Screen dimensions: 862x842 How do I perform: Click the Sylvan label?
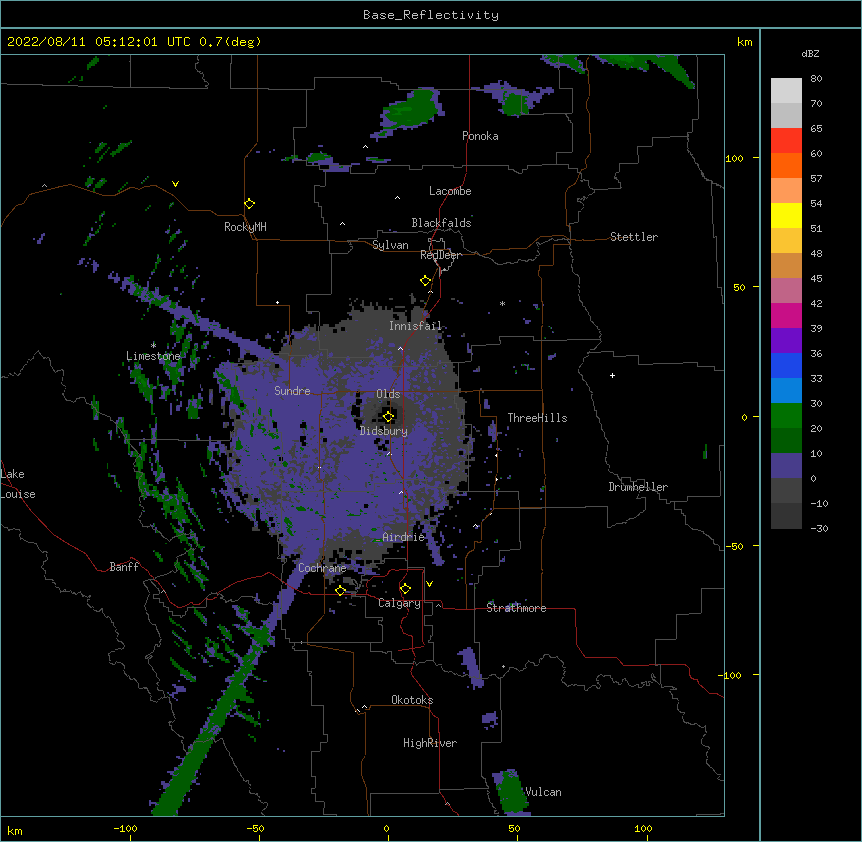tap(390, 245)
